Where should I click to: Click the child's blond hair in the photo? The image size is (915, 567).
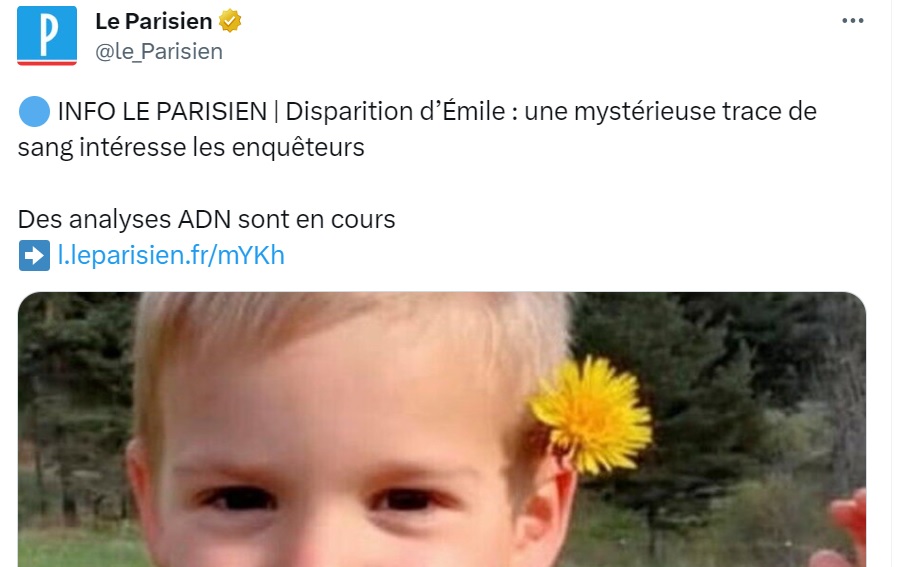pyautogui.click(x=350, y=327)
